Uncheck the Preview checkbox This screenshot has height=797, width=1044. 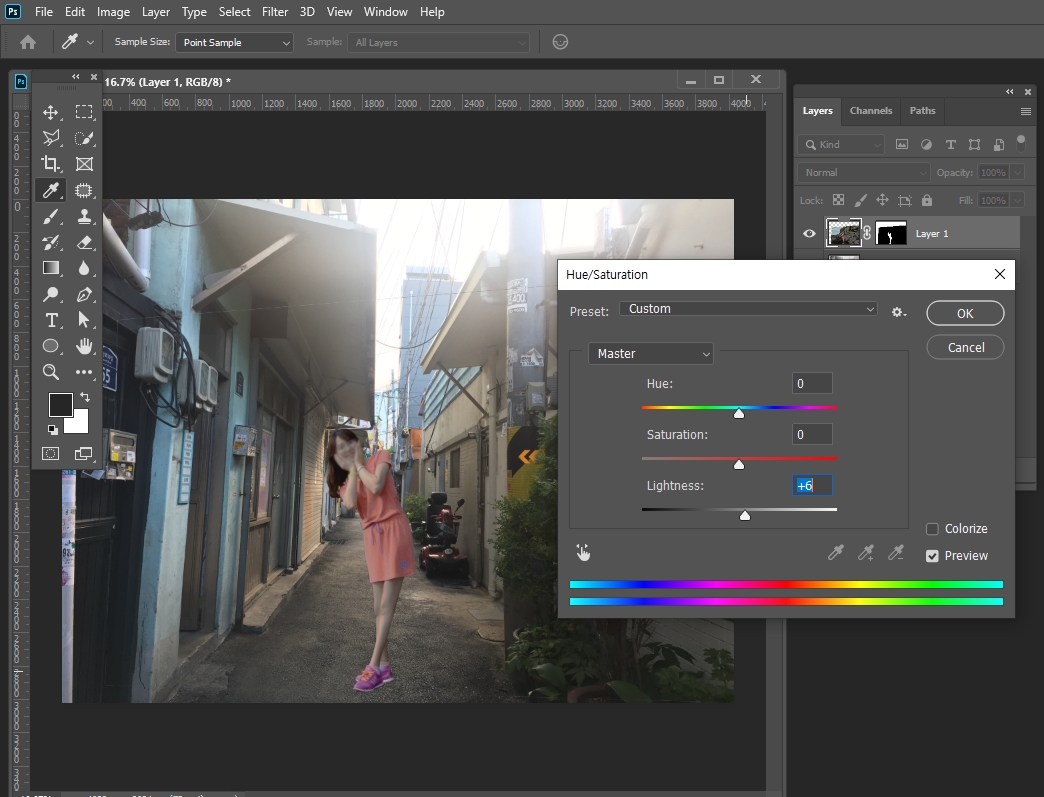932,556
